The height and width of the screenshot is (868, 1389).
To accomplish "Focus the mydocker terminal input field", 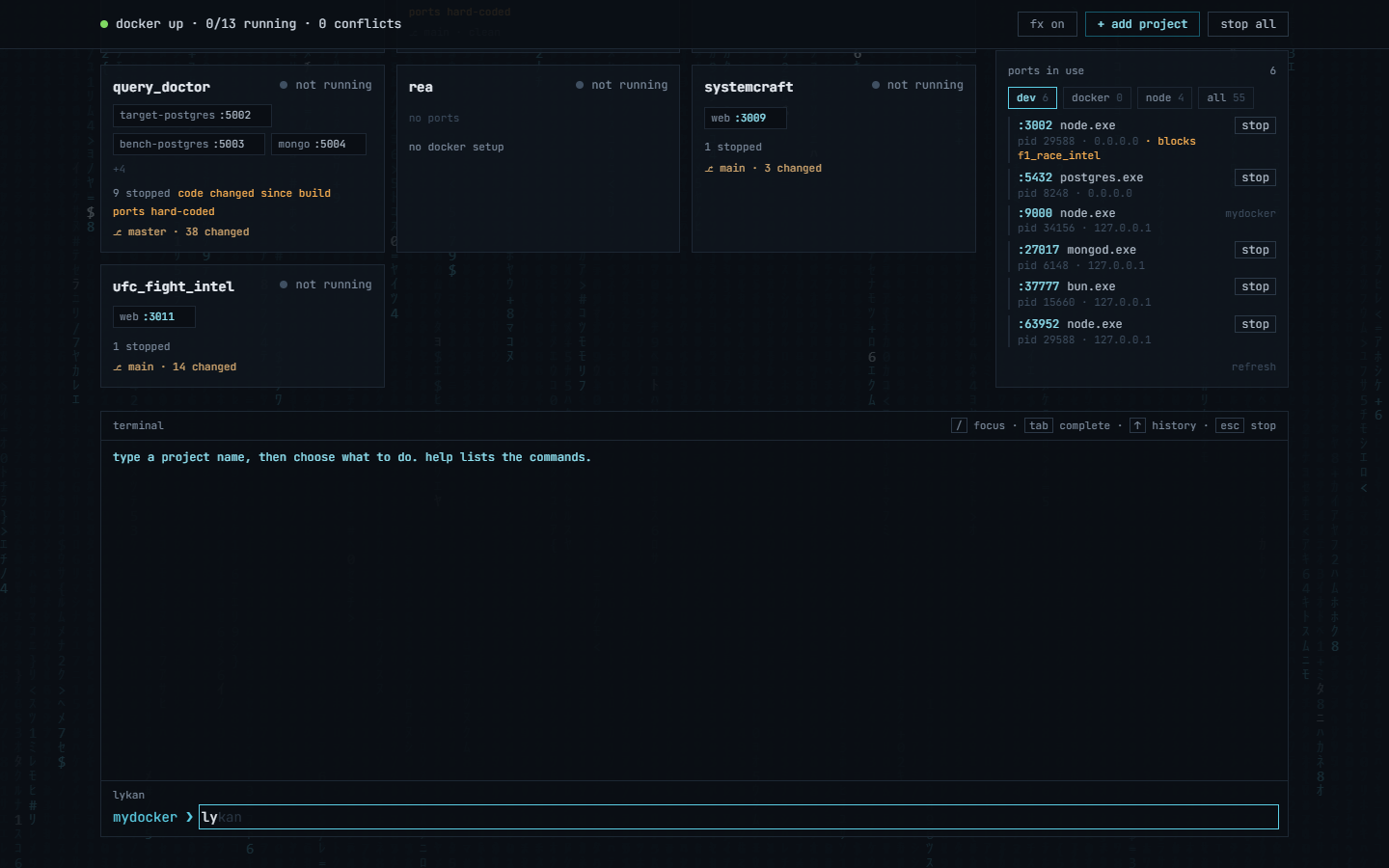I will click(x=739, y=817).
